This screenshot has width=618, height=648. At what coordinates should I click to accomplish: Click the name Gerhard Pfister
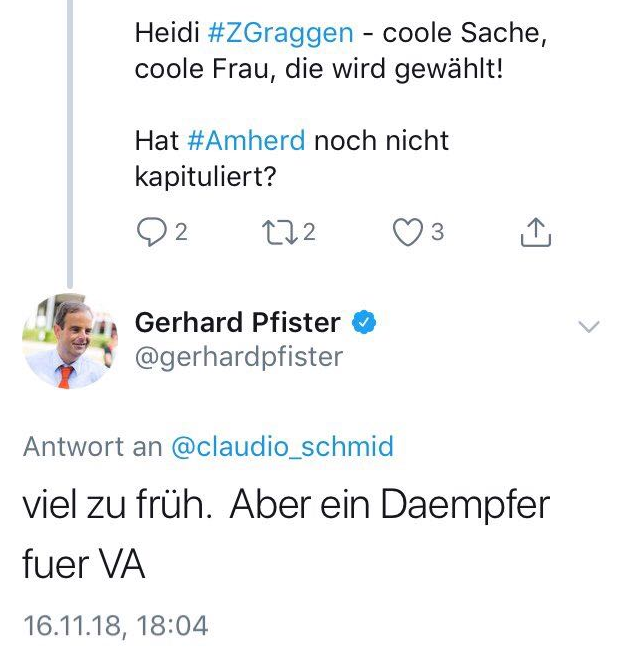(238, 323)
